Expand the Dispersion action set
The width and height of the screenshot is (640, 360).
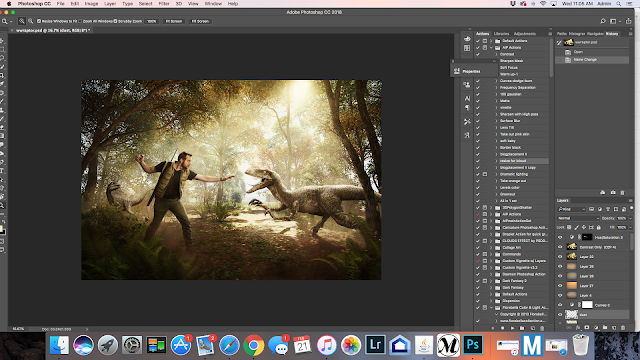(491, 301)
